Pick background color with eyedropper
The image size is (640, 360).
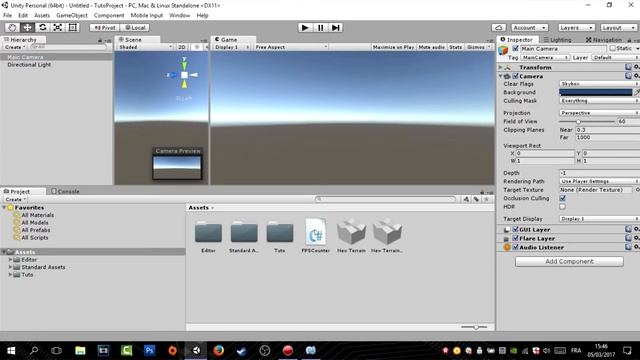(x=637, y=92)
